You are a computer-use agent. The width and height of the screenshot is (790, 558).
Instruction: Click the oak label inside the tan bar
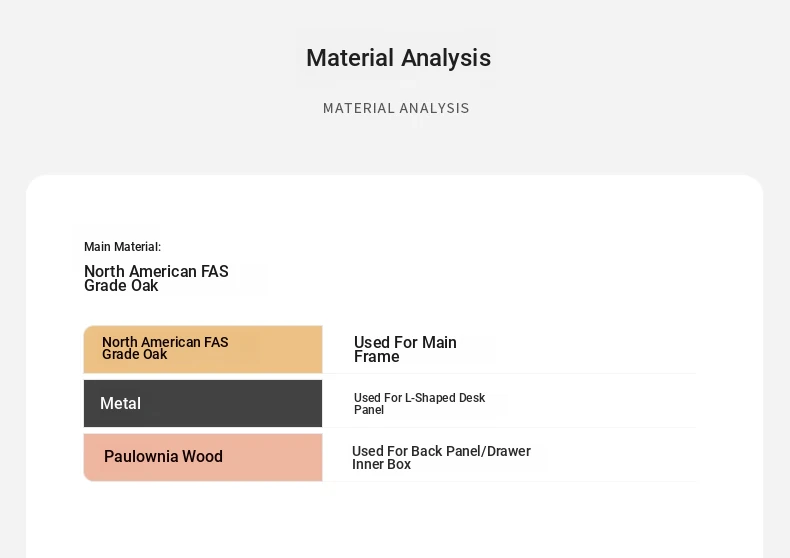[165, 348]
